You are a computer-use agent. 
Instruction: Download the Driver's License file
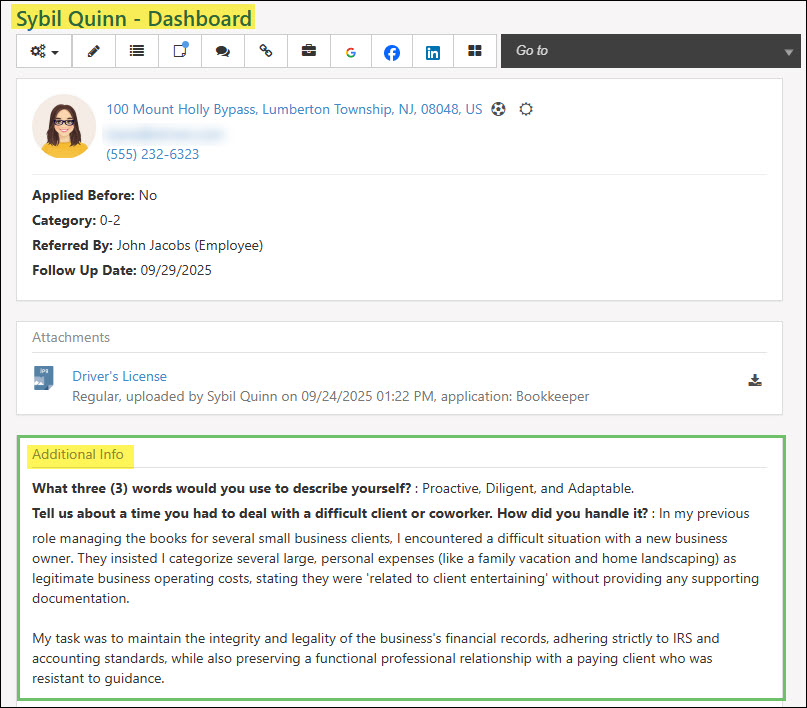click(755, 380)
